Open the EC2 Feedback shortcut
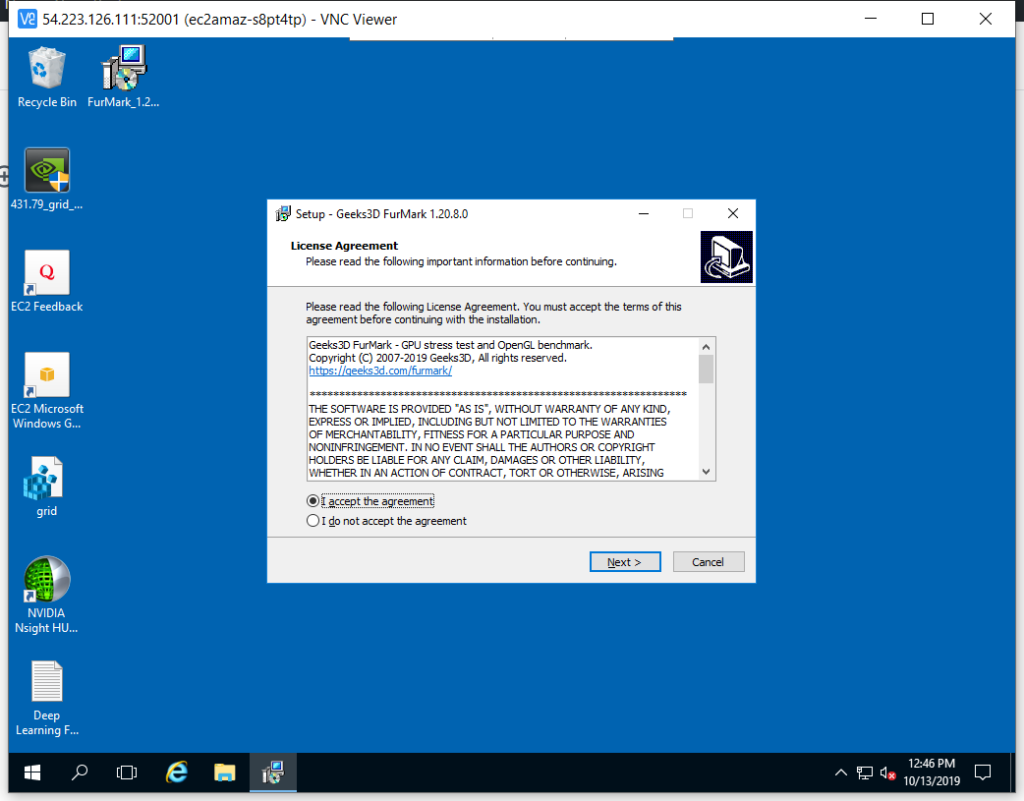 click(x=47, y=273)
